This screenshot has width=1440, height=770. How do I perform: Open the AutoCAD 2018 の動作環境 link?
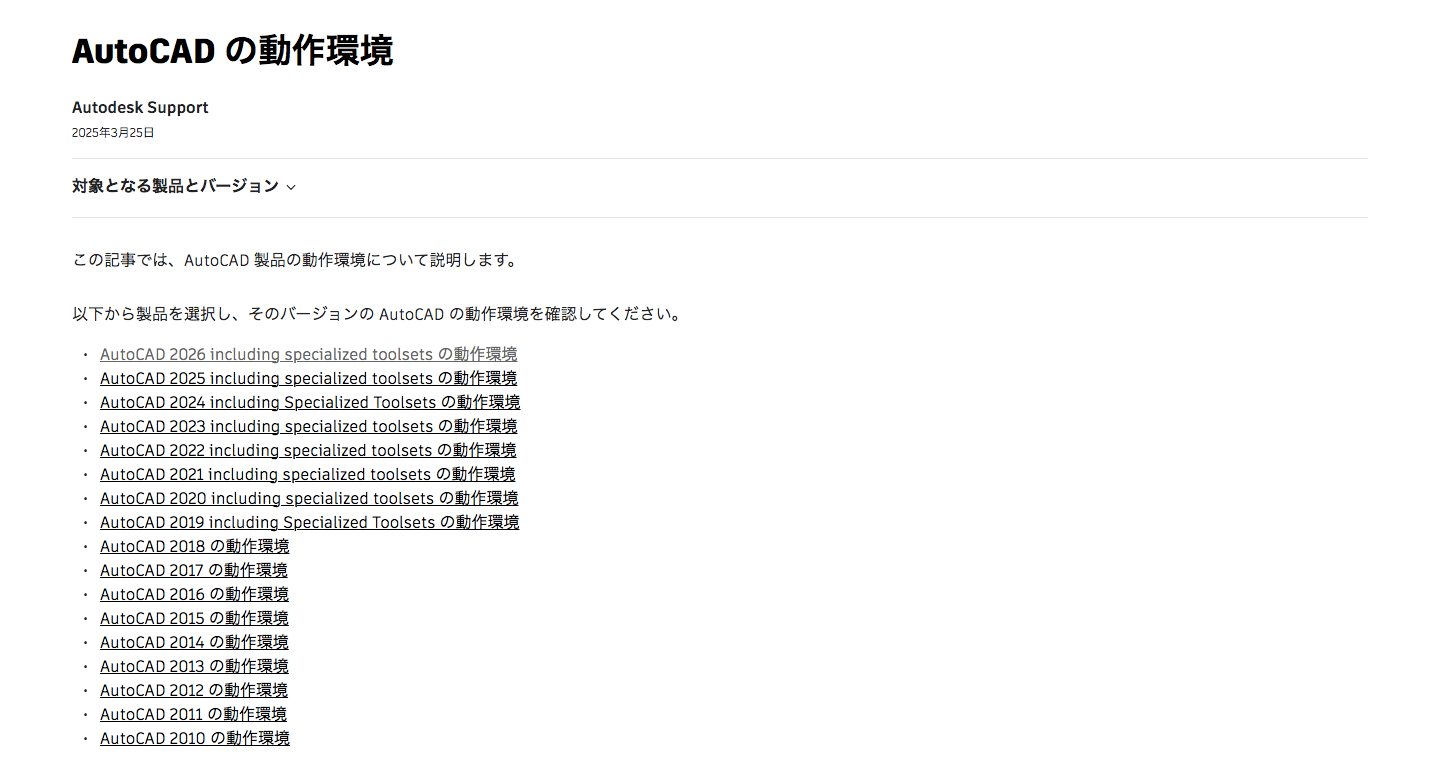[x=194, y=546]
